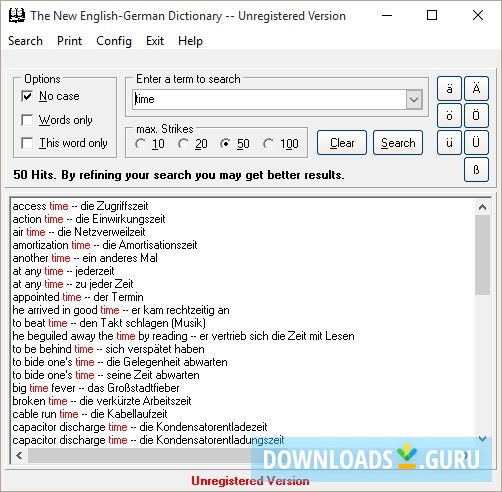
Task: Close the dictionary window
Action: coord(478,15)
